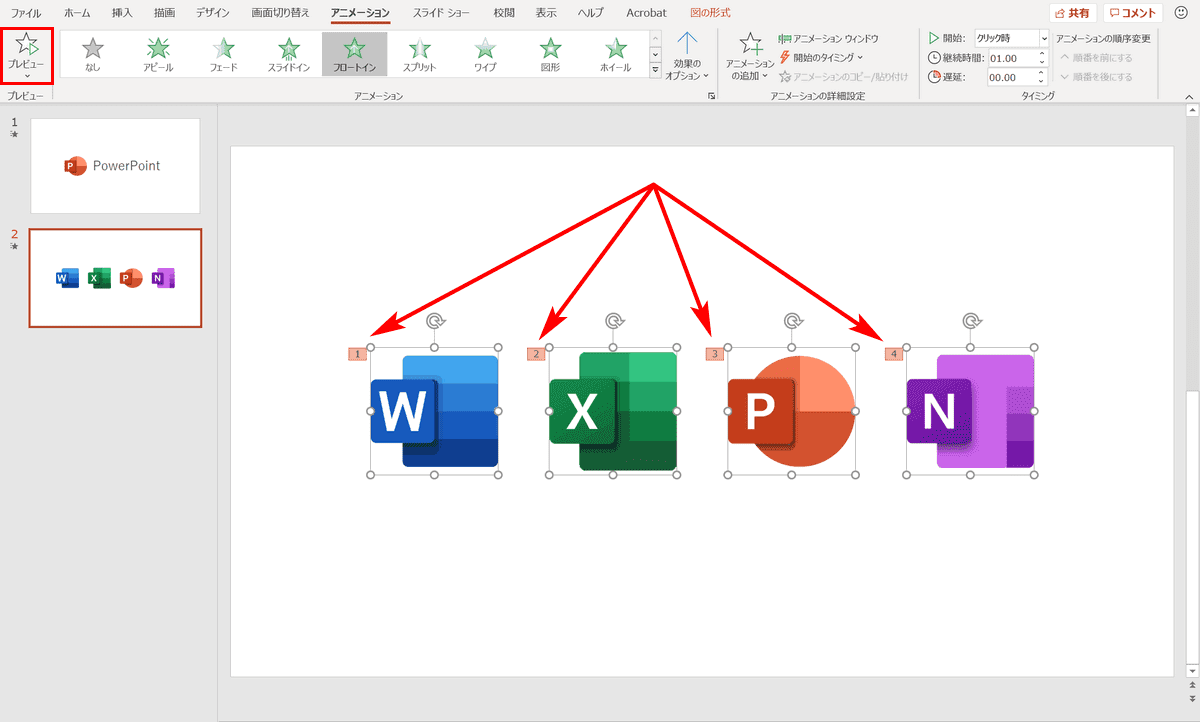This screenshot has height=722, width=1200.
Task: Expand the animation gallery with More arrow
Action: 655,70
